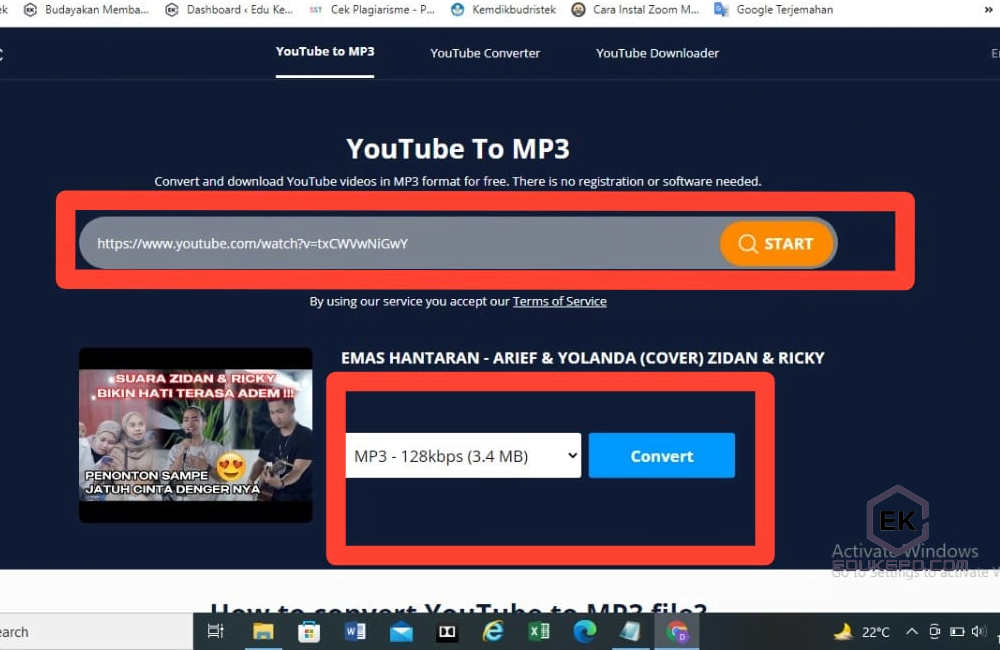Image resolution: width=1000 pixels, height=650 pixels.
Task: Click the battery icon in the tray
Action: click(957, 632)
